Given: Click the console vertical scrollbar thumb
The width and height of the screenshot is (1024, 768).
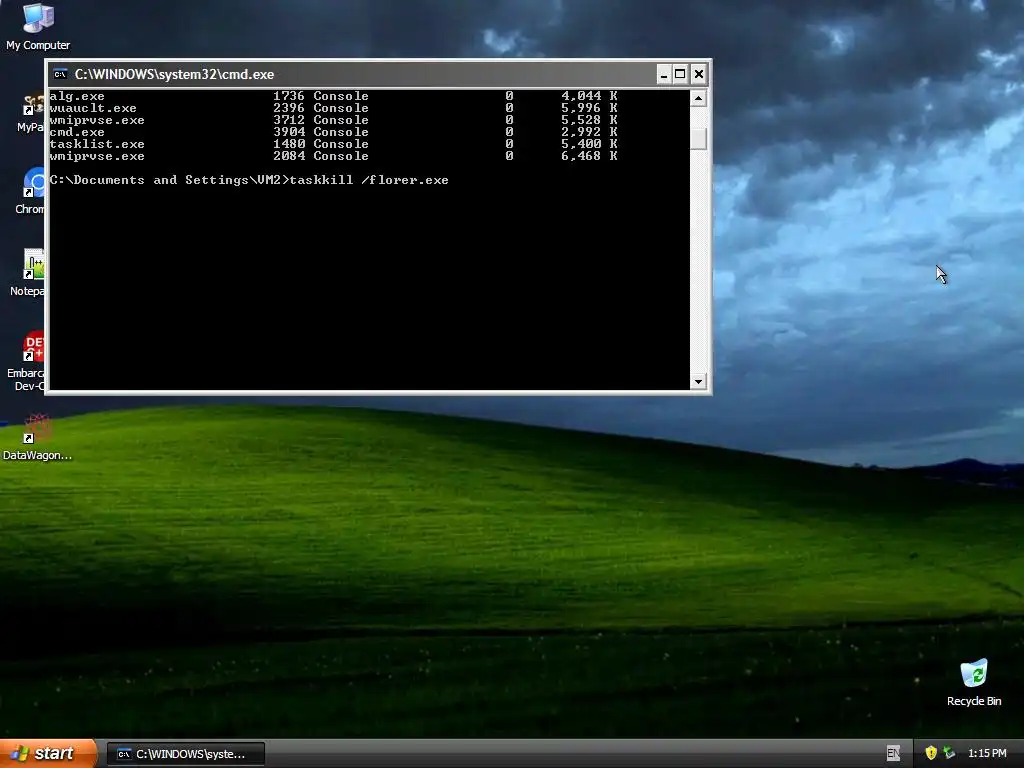Looking at the screenshot, I should (698, 138).
